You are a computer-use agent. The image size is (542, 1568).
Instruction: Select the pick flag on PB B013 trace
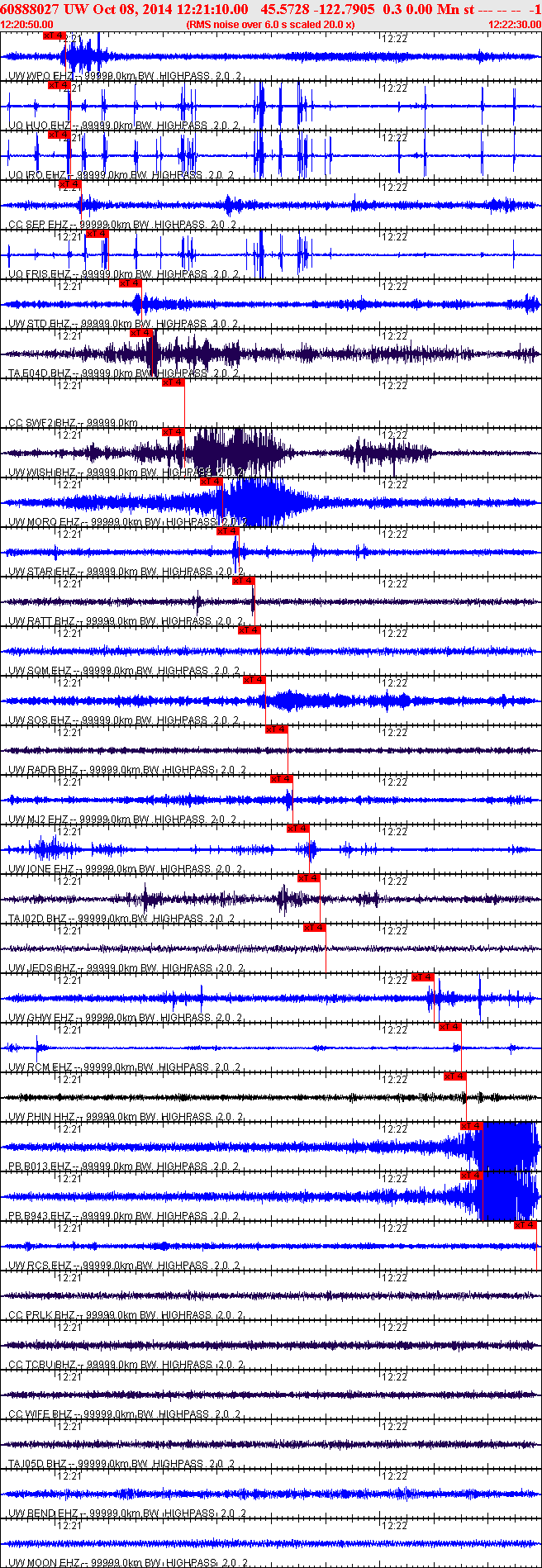pos(472,1126)
